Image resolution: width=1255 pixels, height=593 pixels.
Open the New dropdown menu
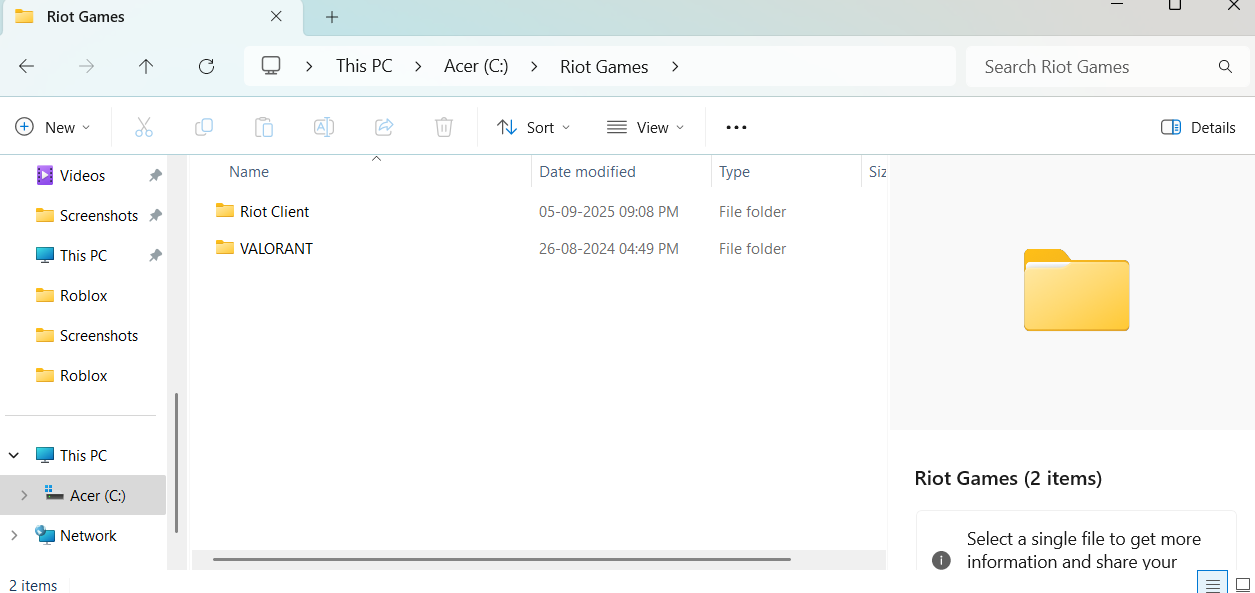pos(52,127)
